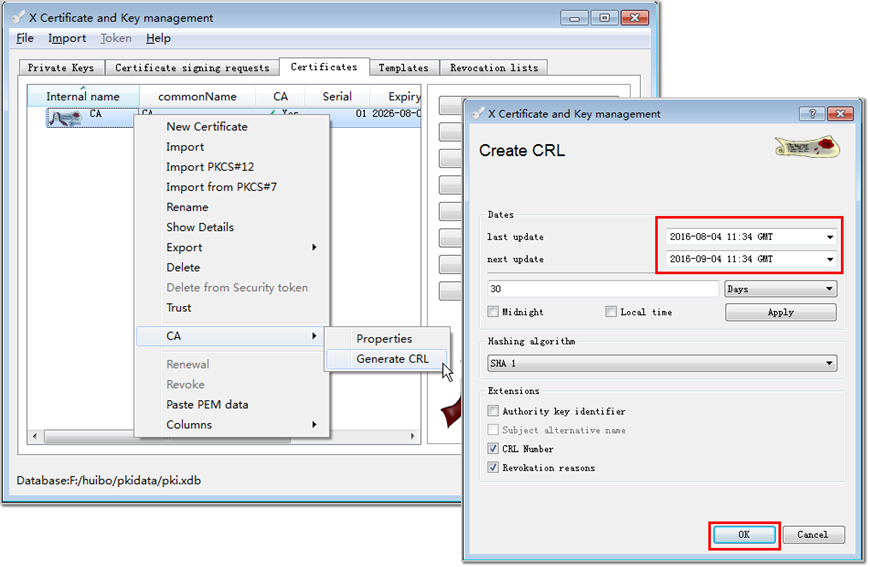Viewport: 870px width, 567px height.
Task: Click the Subject alternative name checkbox
Action: click(x=493, y=429)
